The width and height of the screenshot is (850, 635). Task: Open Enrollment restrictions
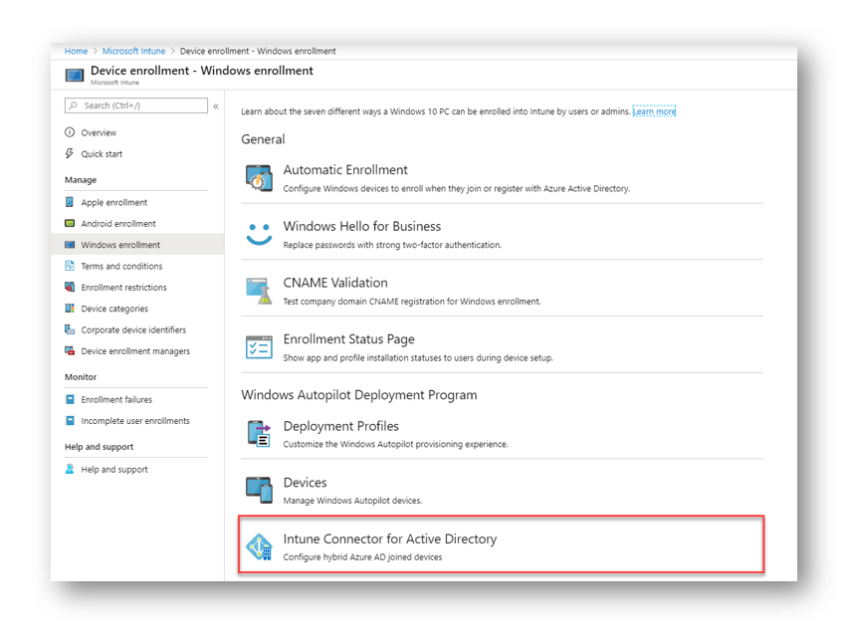coord(124,287)
